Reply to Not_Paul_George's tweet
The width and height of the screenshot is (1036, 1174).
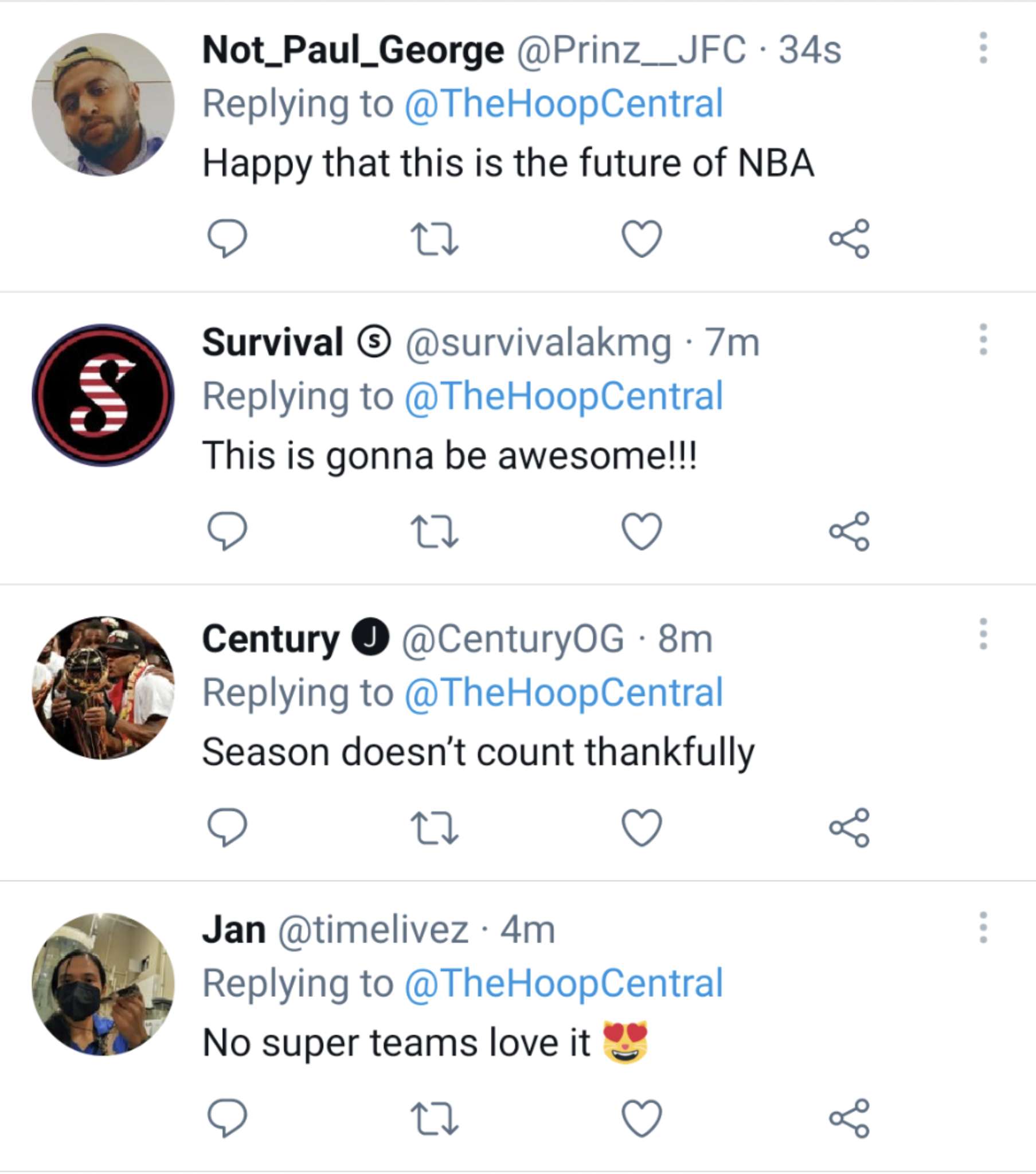point(227,238)
